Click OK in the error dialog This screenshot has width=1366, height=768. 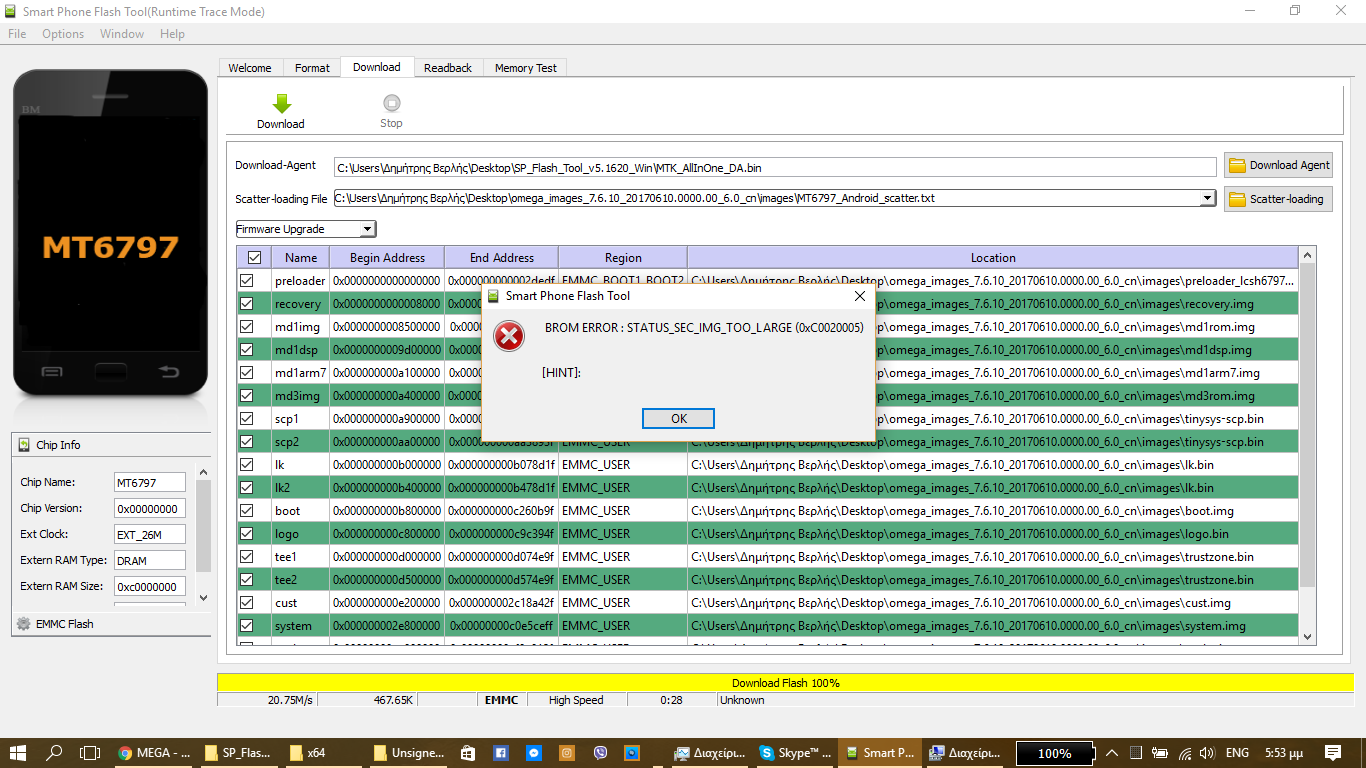pyautogui.click(x=678, y=418)
